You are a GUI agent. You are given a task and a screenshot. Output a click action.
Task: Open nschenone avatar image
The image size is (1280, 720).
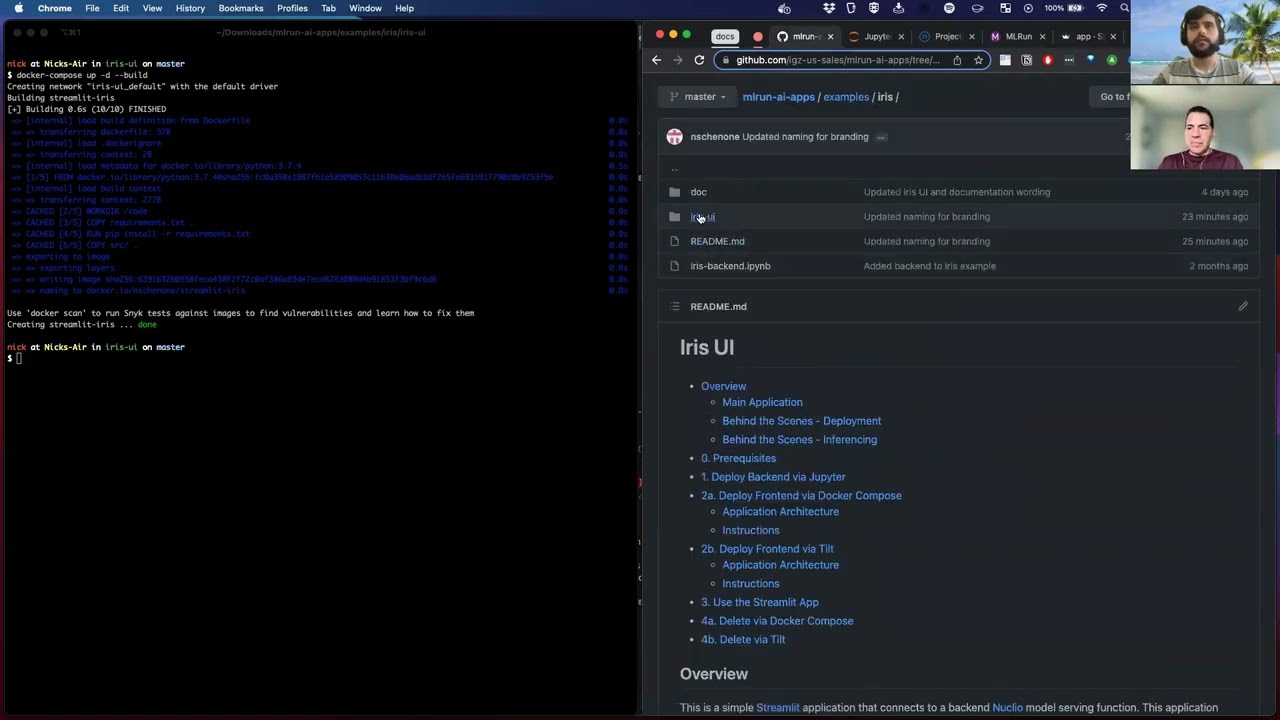point(675,137)
